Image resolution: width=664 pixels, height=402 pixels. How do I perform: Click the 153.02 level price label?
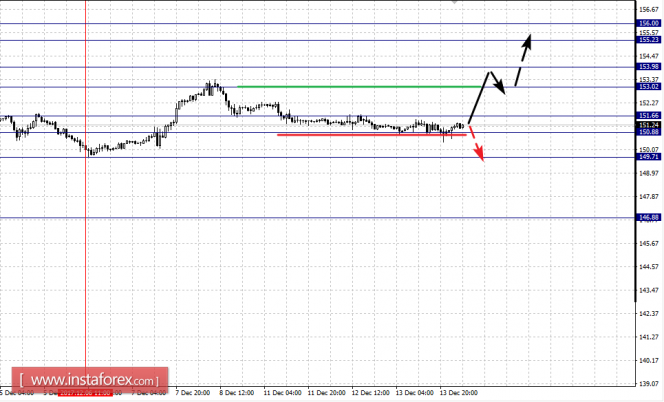coord(649,87)
